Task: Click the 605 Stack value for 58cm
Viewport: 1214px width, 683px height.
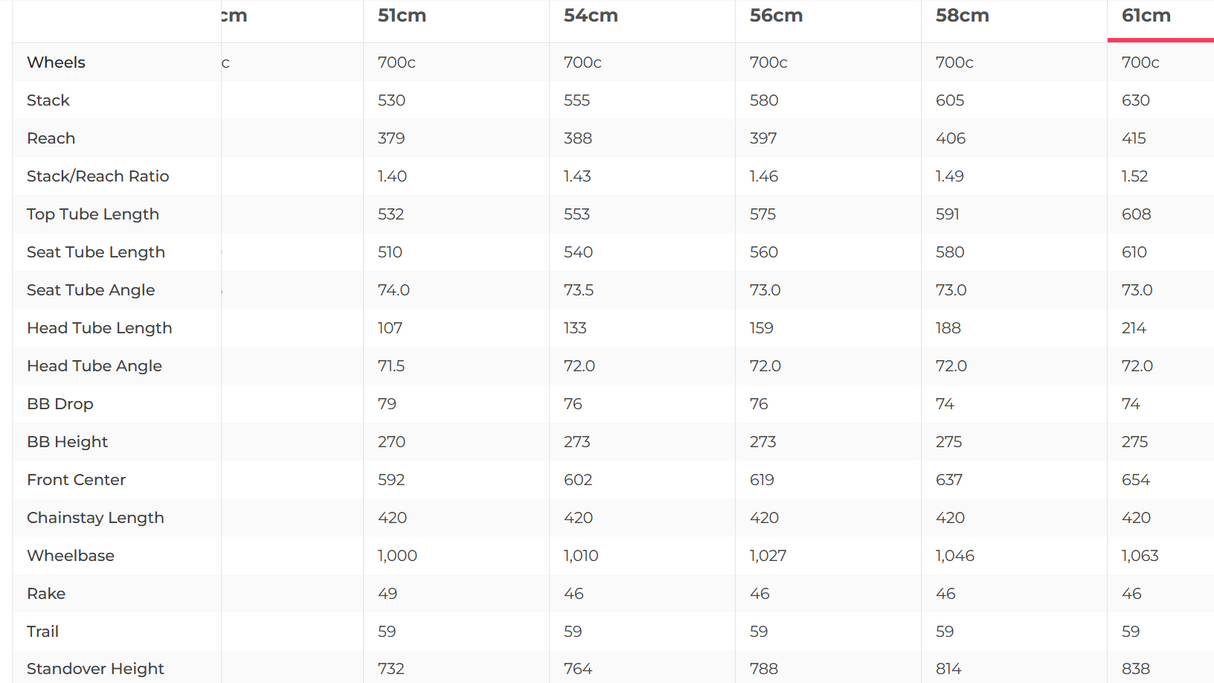Action: click(950, 100)
